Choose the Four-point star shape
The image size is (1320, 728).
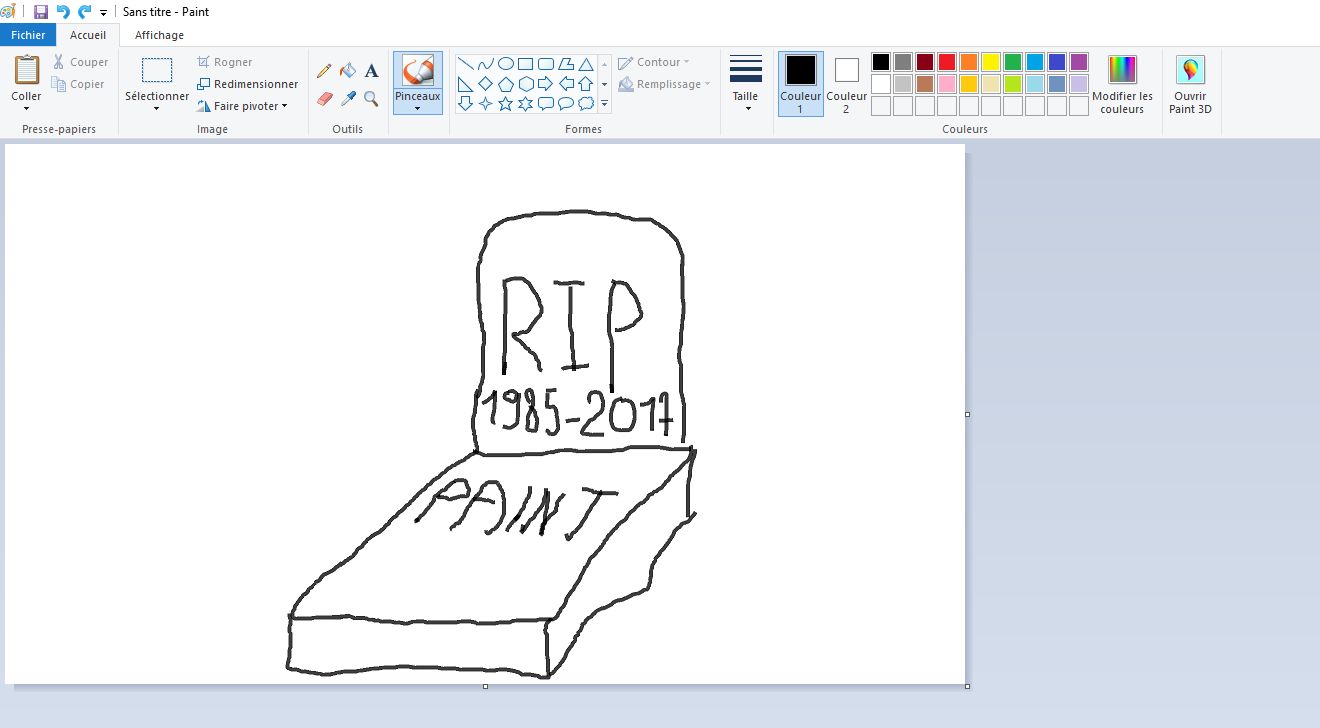coord(486,103)
